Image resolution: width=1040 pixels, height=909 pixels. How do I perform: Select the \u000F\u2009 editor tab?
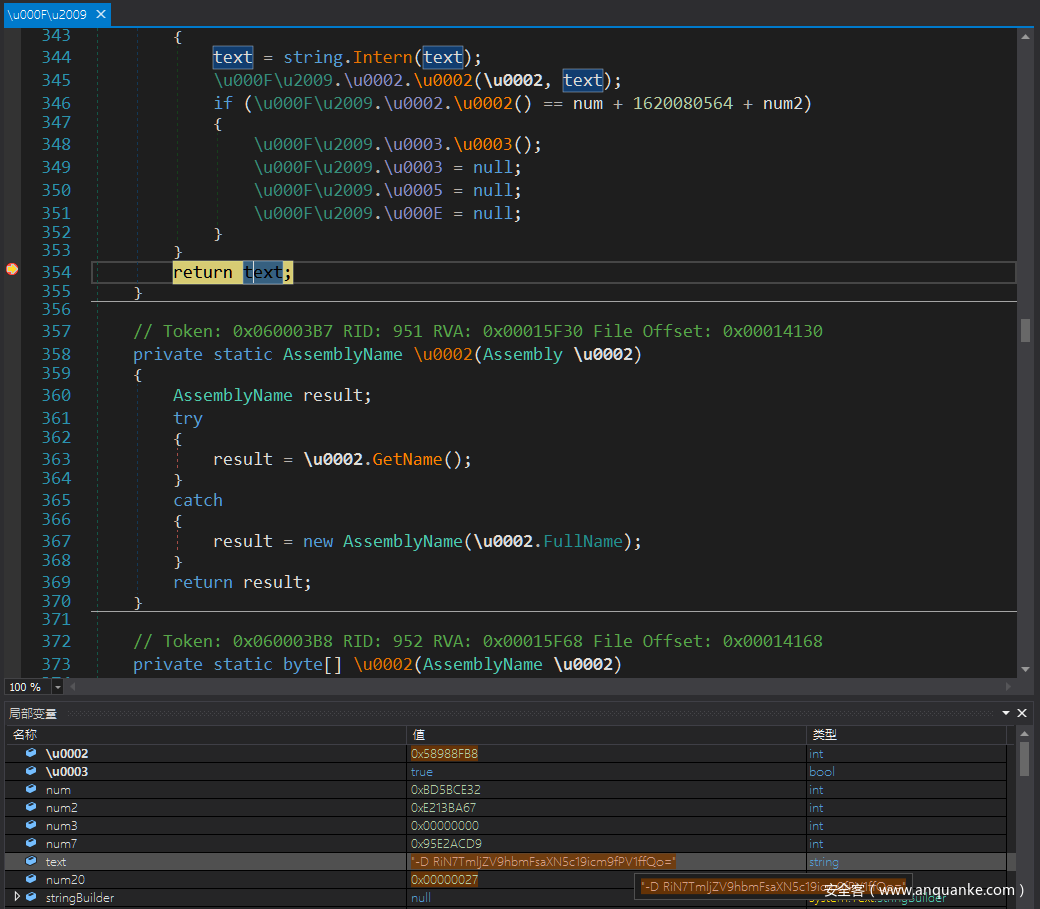coord(47,15)
